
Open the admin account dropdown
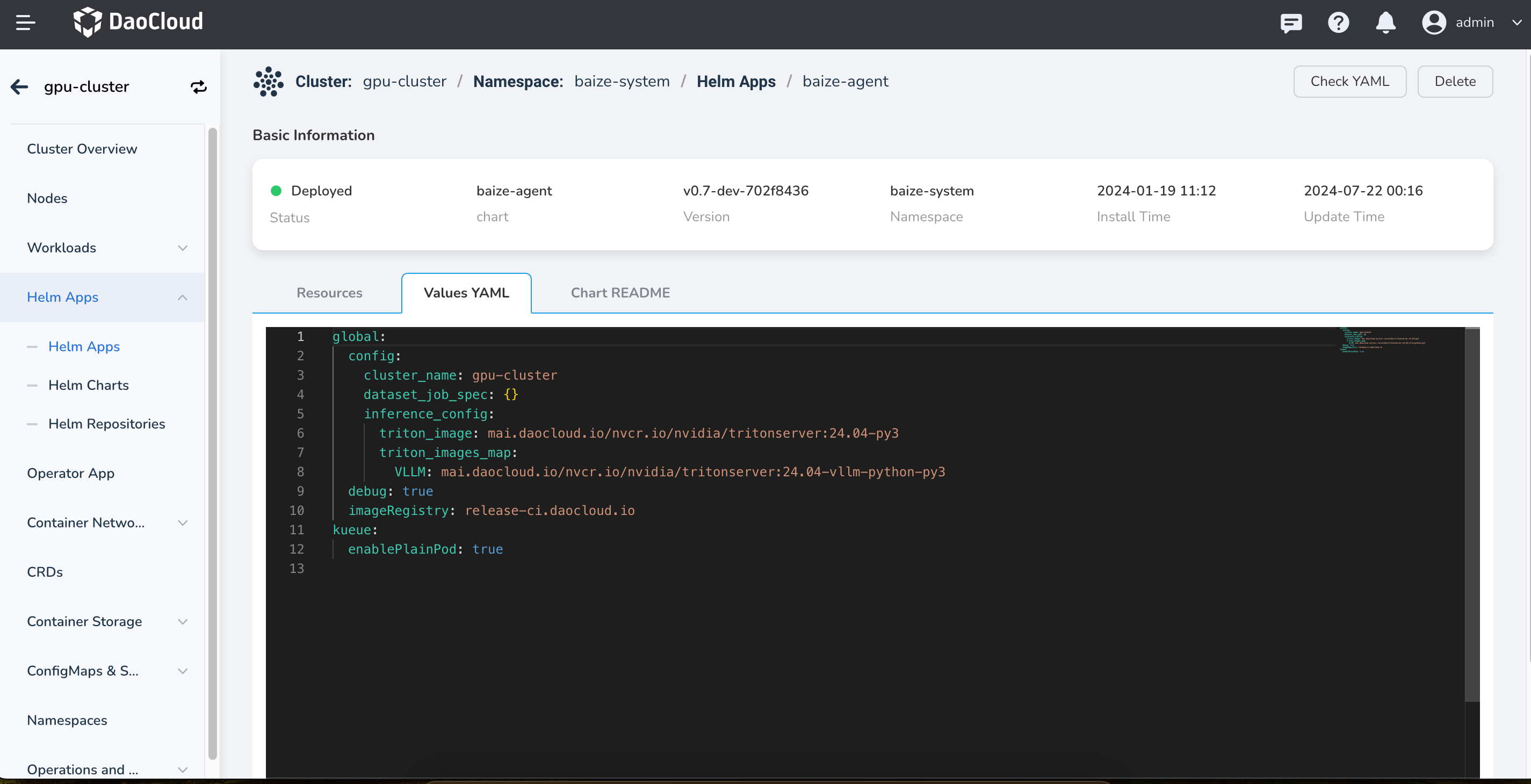[x=1518, y=23]
